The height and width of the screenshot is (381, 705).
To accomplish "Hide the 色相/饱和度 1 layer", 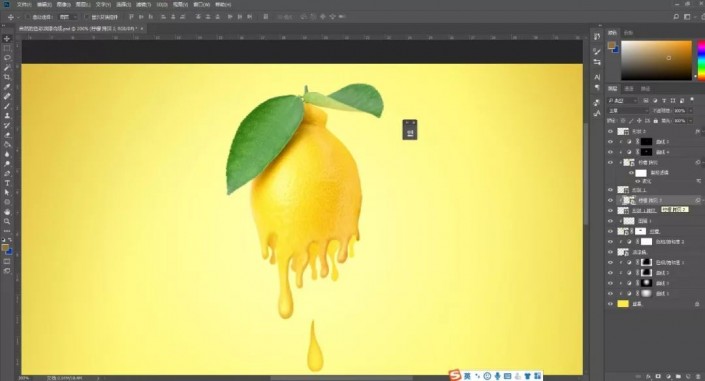I will pos(610,263).
